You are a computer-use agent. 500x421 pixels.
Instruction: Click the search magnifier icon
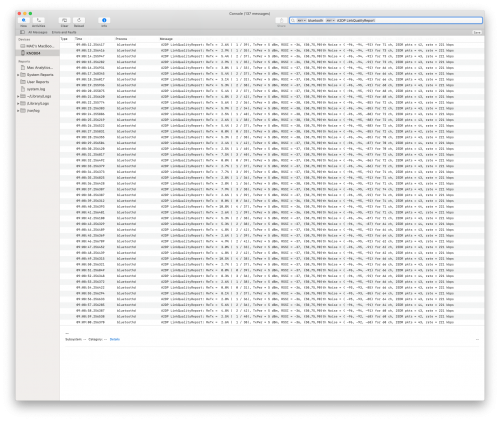point(293,20)
